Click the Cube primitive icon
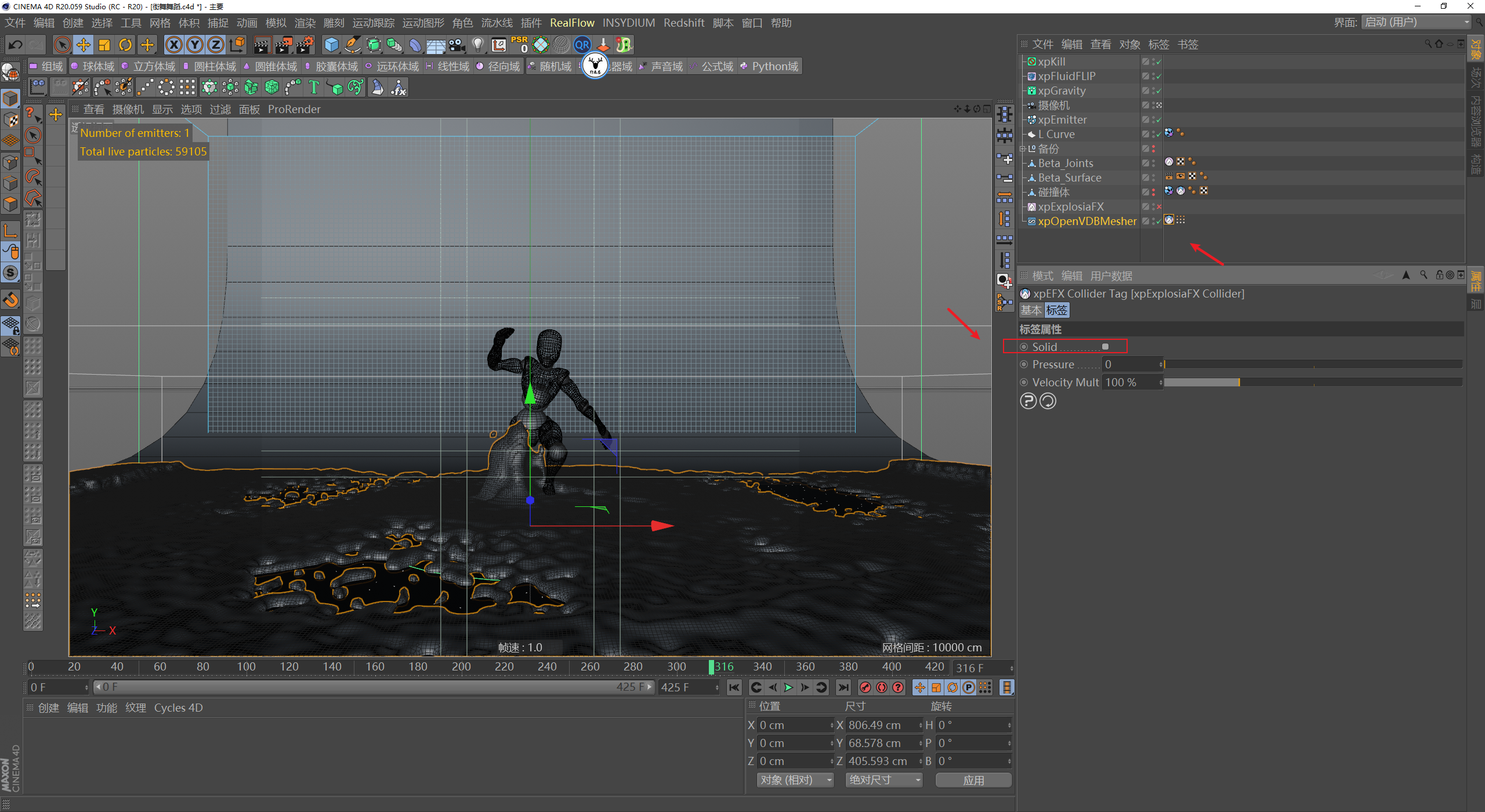Image resolution: width=1485 pixels, height=812 pixels. pyautogui.click(x=331, y=45)
